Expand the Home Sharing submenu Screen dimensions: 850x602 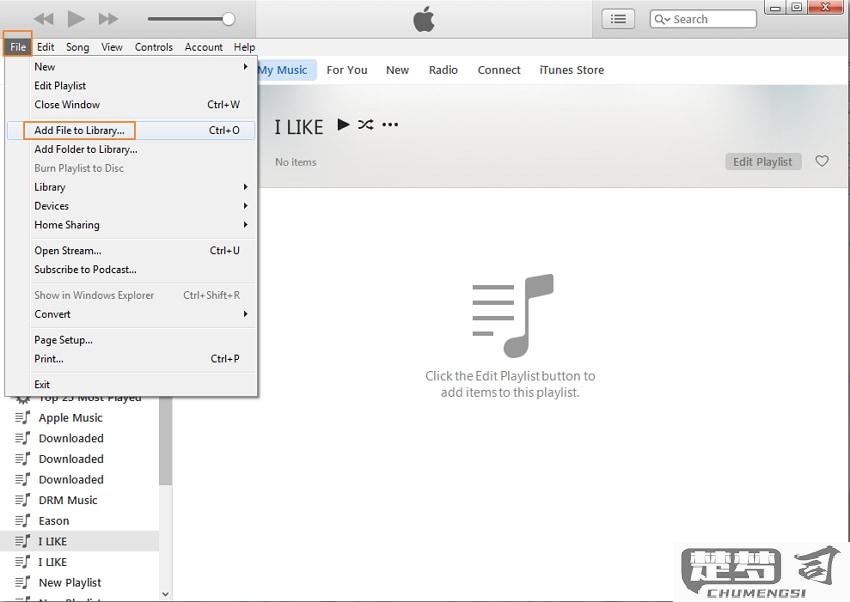click(131, 225)
